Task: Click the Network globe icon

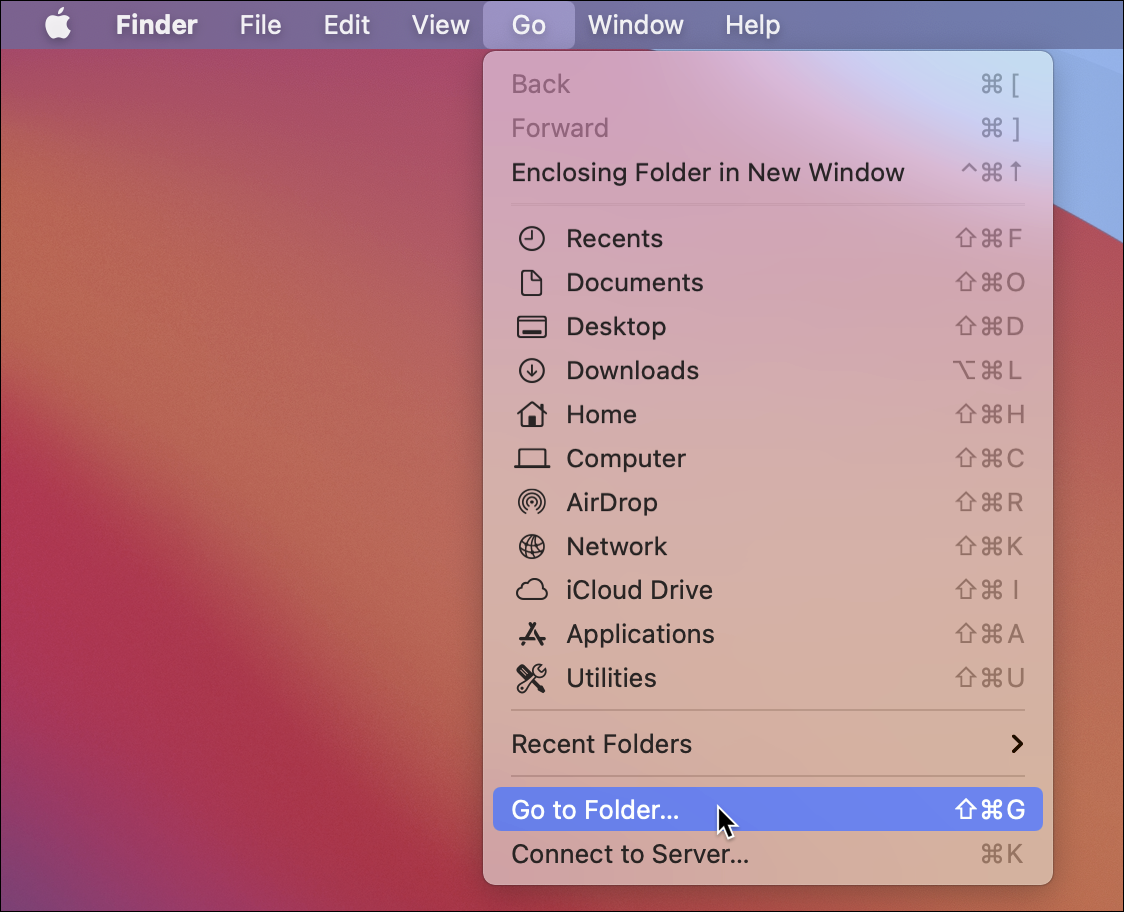Action: pyautogui.click(x=532, y=546)
